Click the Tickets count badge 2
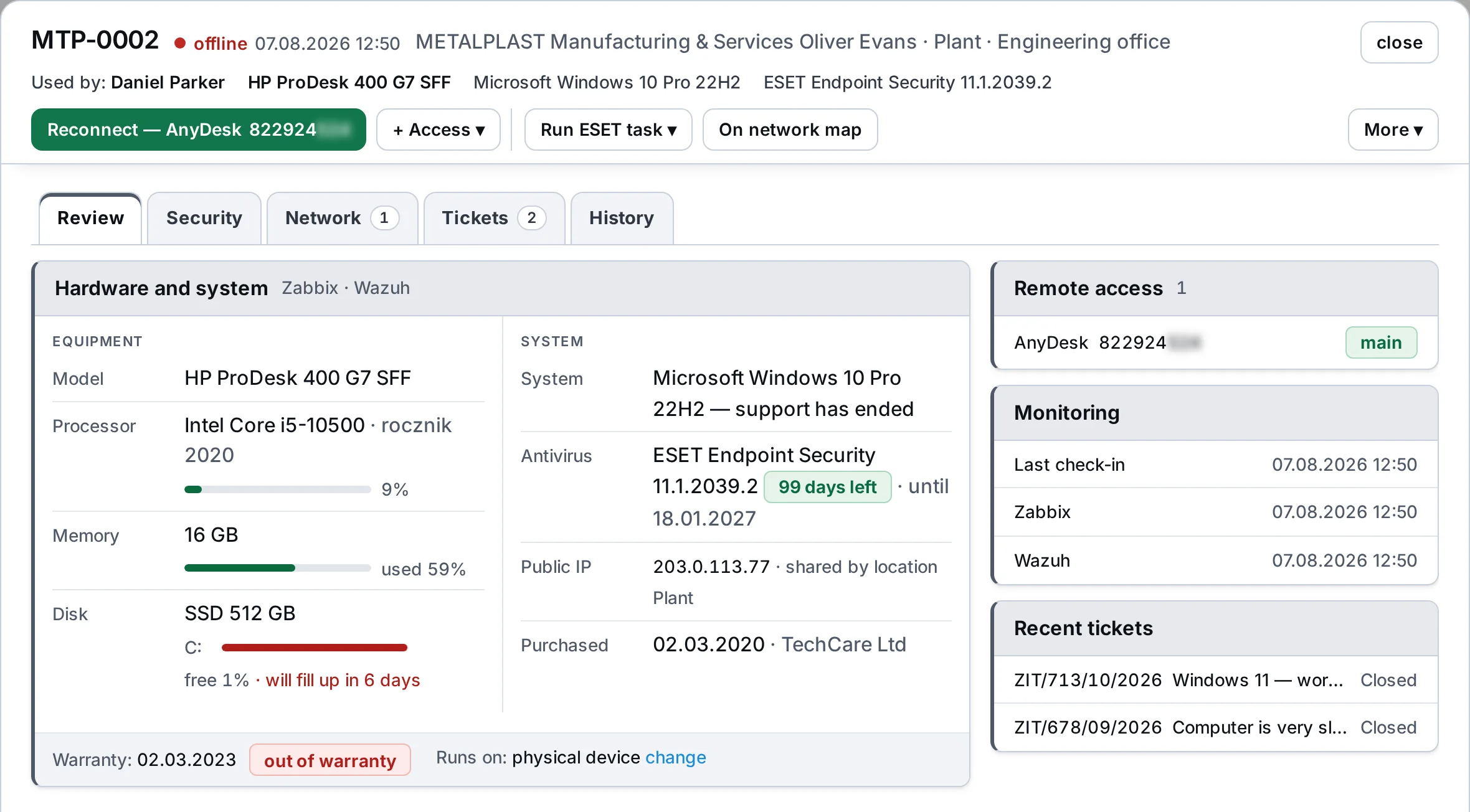Screen dimensions: 1470x812 click(531, 218)
